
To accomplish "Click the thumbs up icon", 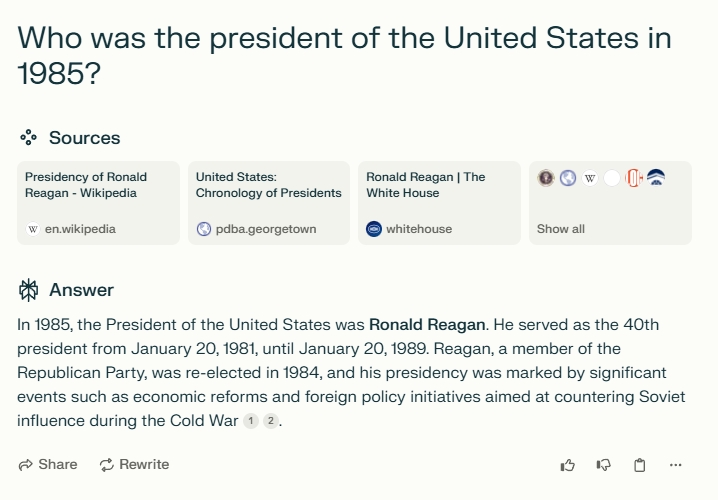I will click(x=568, y=465).
